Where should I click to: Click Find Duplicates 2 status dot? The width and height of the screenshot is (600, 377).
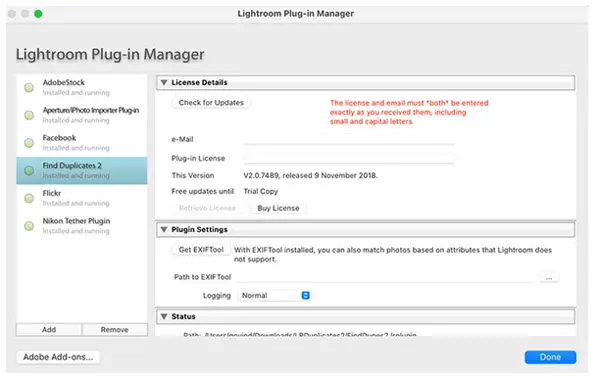click(29, 171)
